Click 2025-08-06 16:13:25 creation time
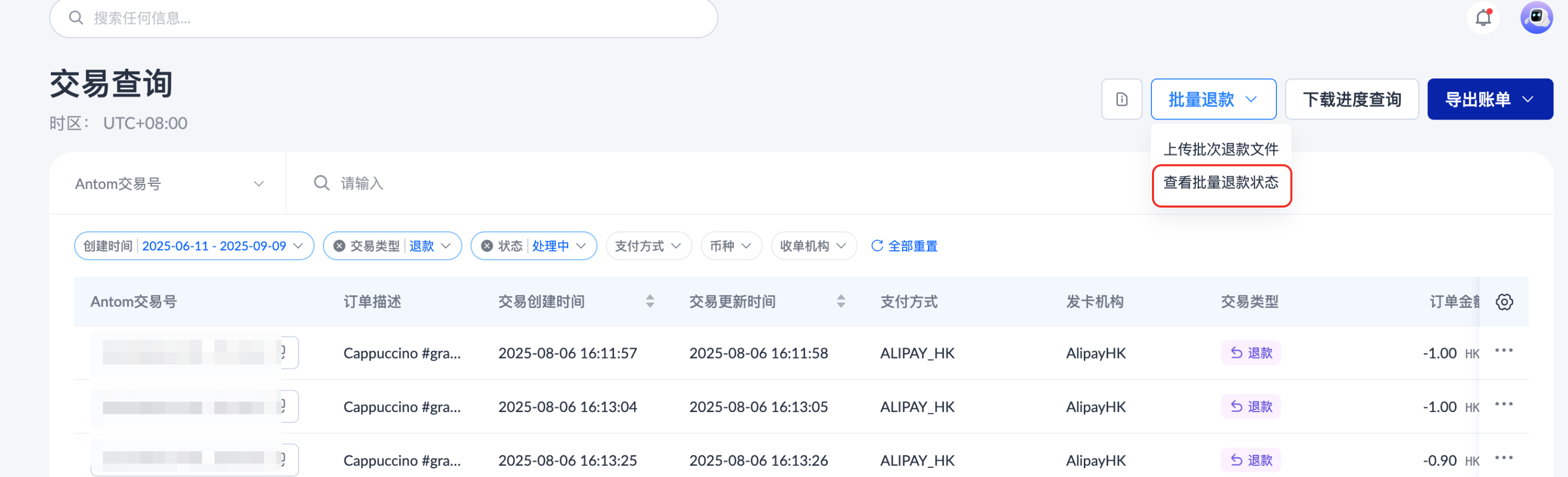The image size is (1568, 477). point(567,460)
